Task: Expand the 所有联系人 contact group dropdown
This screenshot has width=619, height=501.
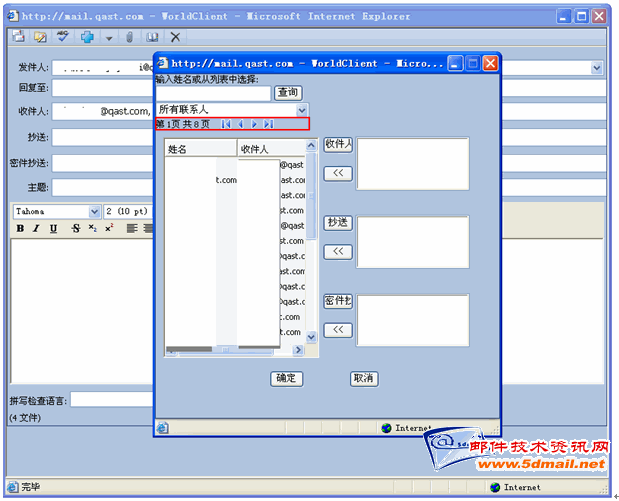Action: 302,109
